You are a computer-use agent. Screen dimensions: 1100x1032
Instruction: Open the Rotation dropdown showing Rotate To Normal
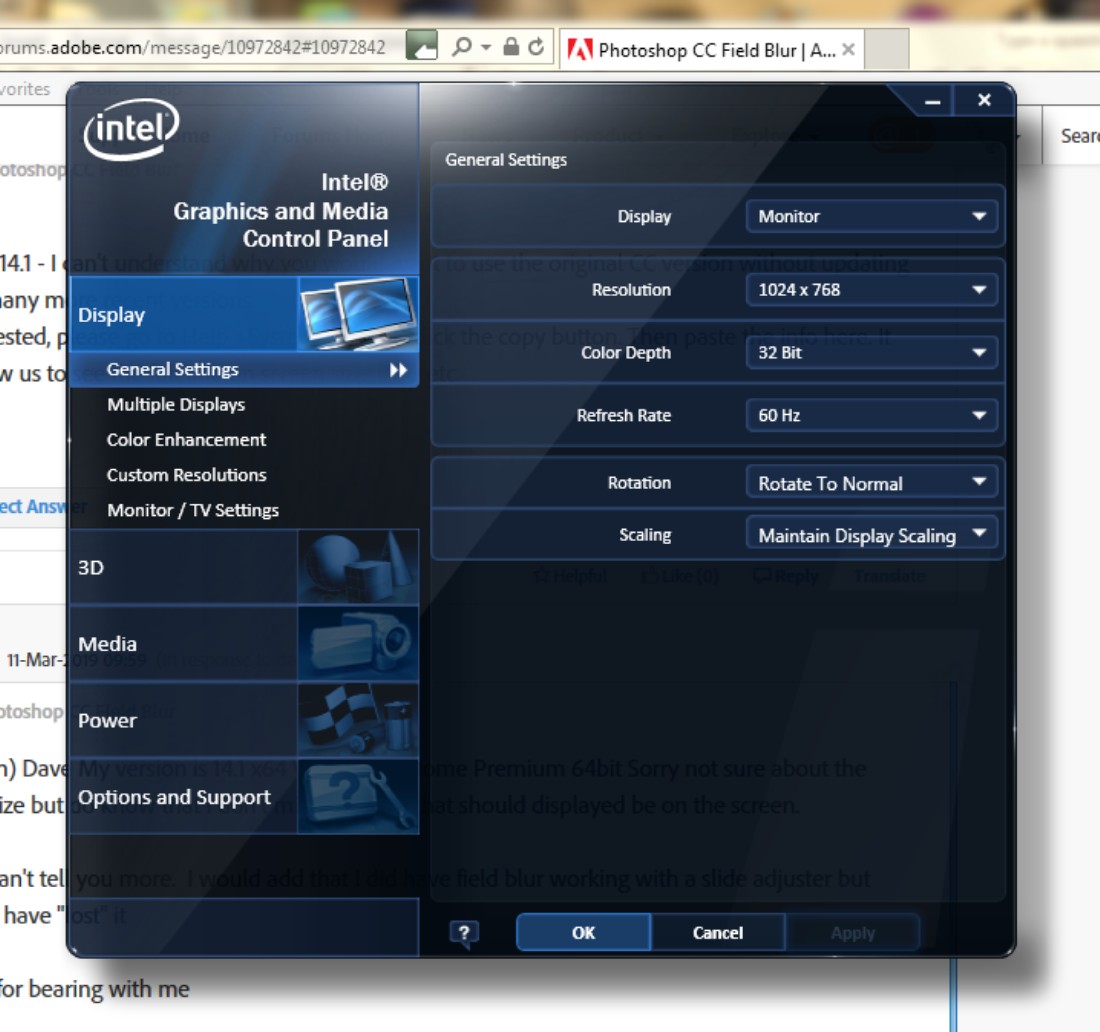871,483
